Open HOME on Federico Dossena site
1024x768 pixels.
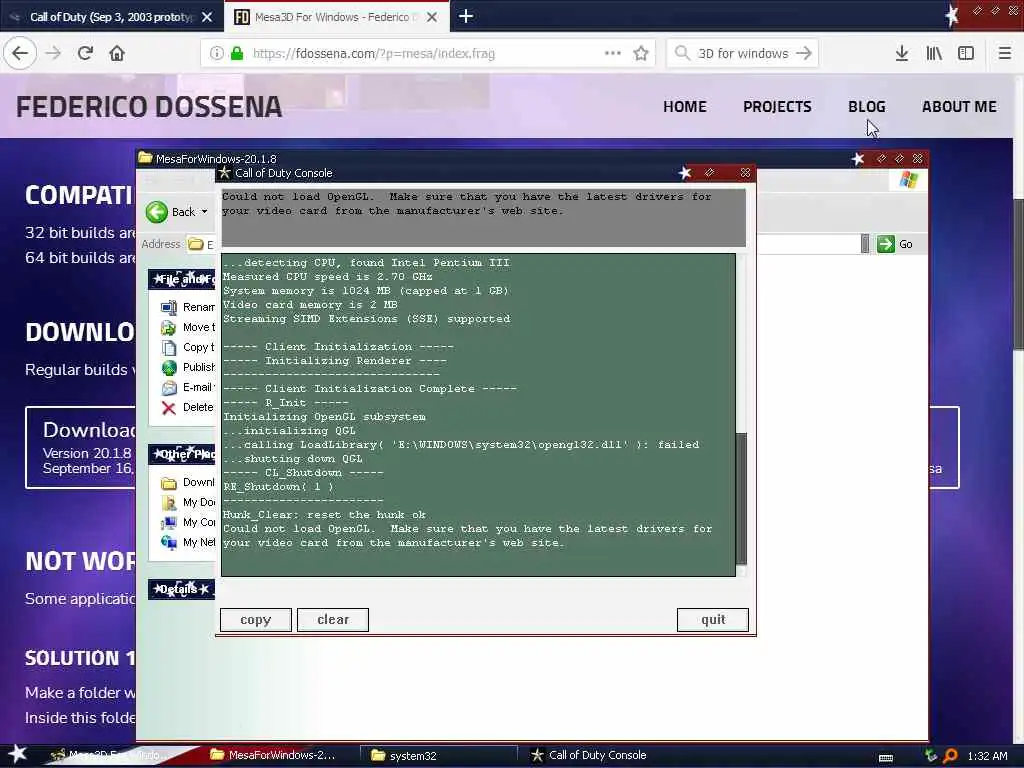click(684, 106)
